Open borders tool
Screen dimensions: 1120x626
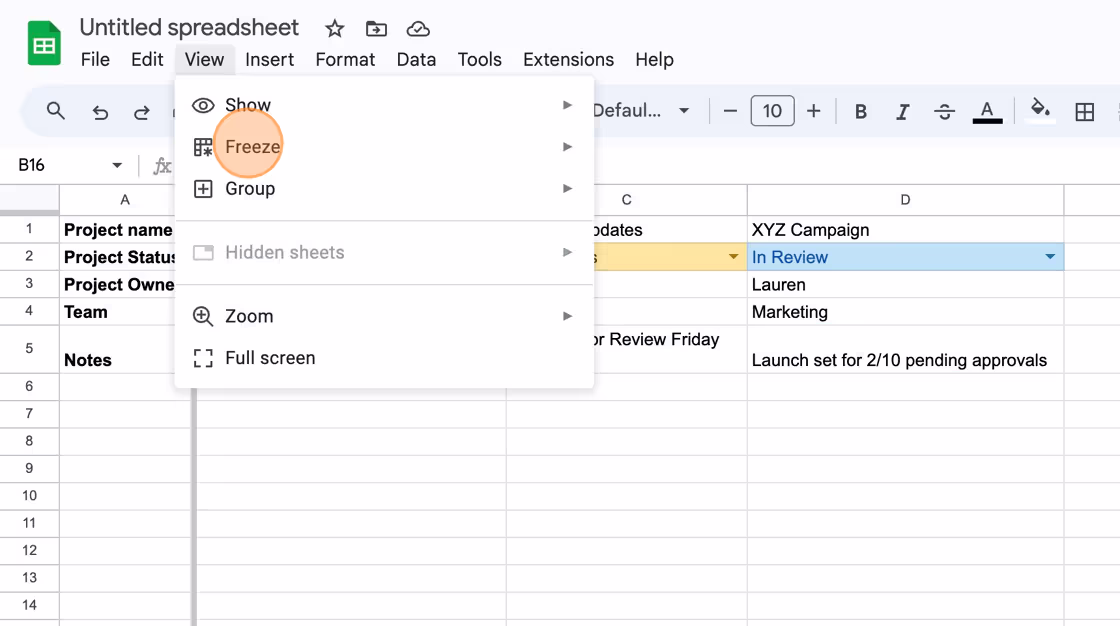pos(1084,111)
